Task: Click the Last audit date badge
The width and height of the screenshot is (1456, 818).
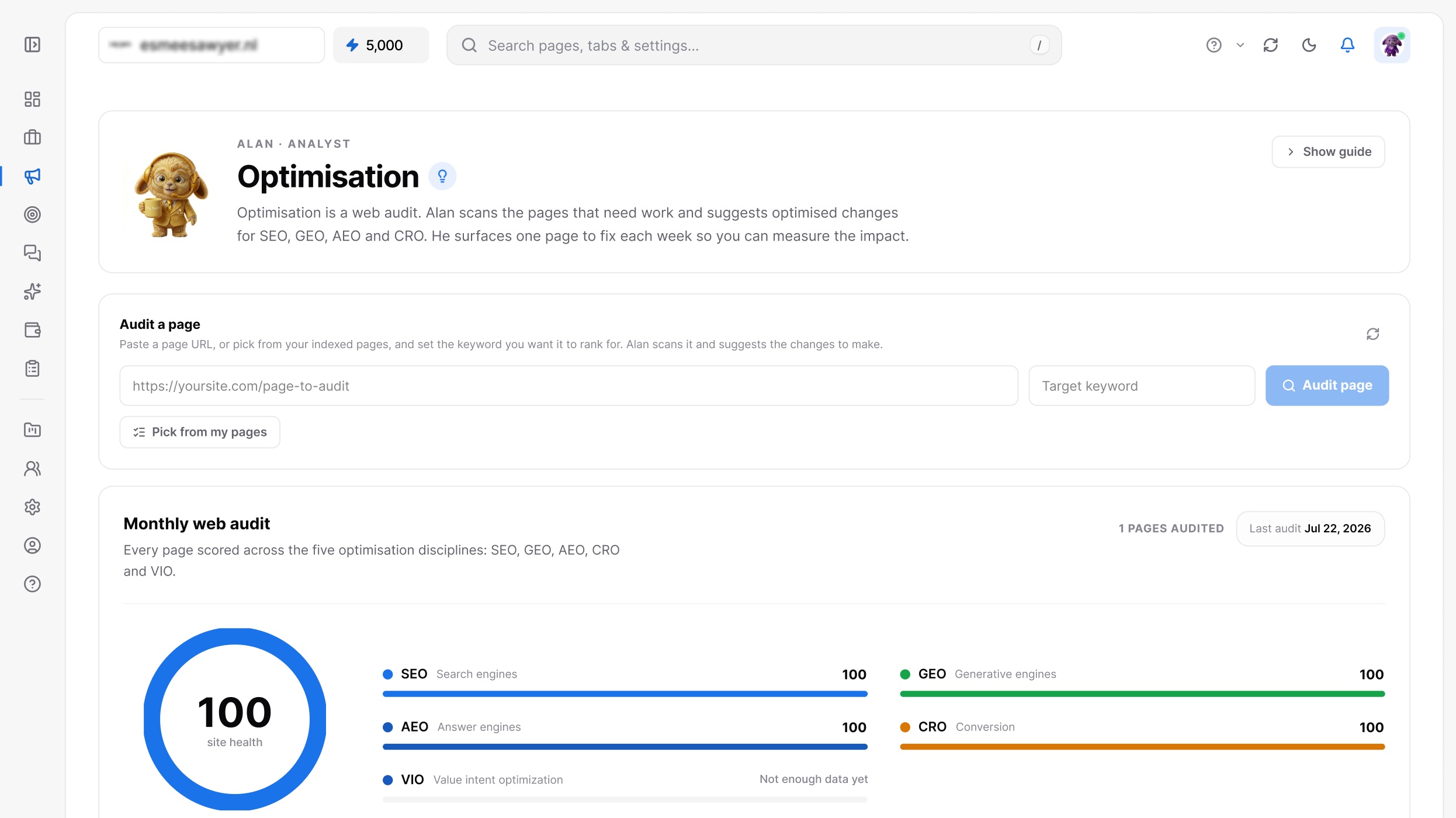Action: click(1310, 529)
